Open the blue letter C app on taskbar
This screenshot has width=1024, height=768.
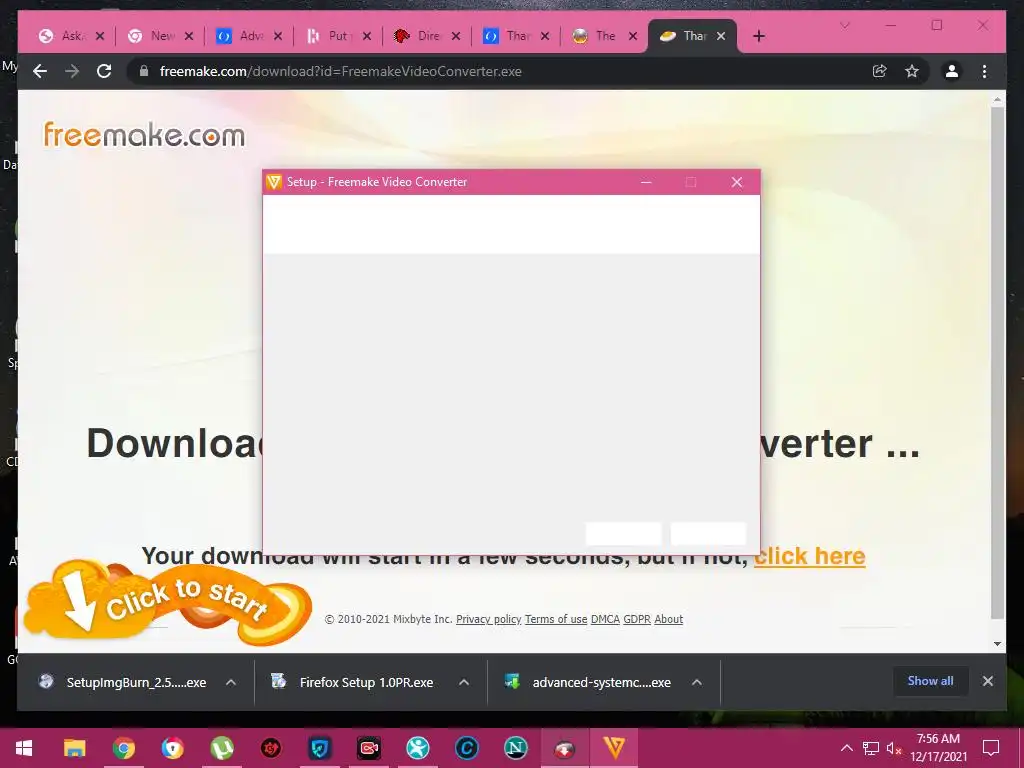[x=467, y=748]
